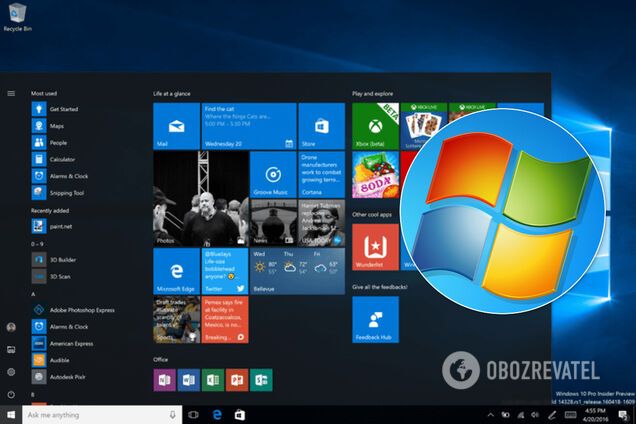Open Alarms & Clock in the A section
Viewport: 636px width, 424px height.
(x=60, y=327)
